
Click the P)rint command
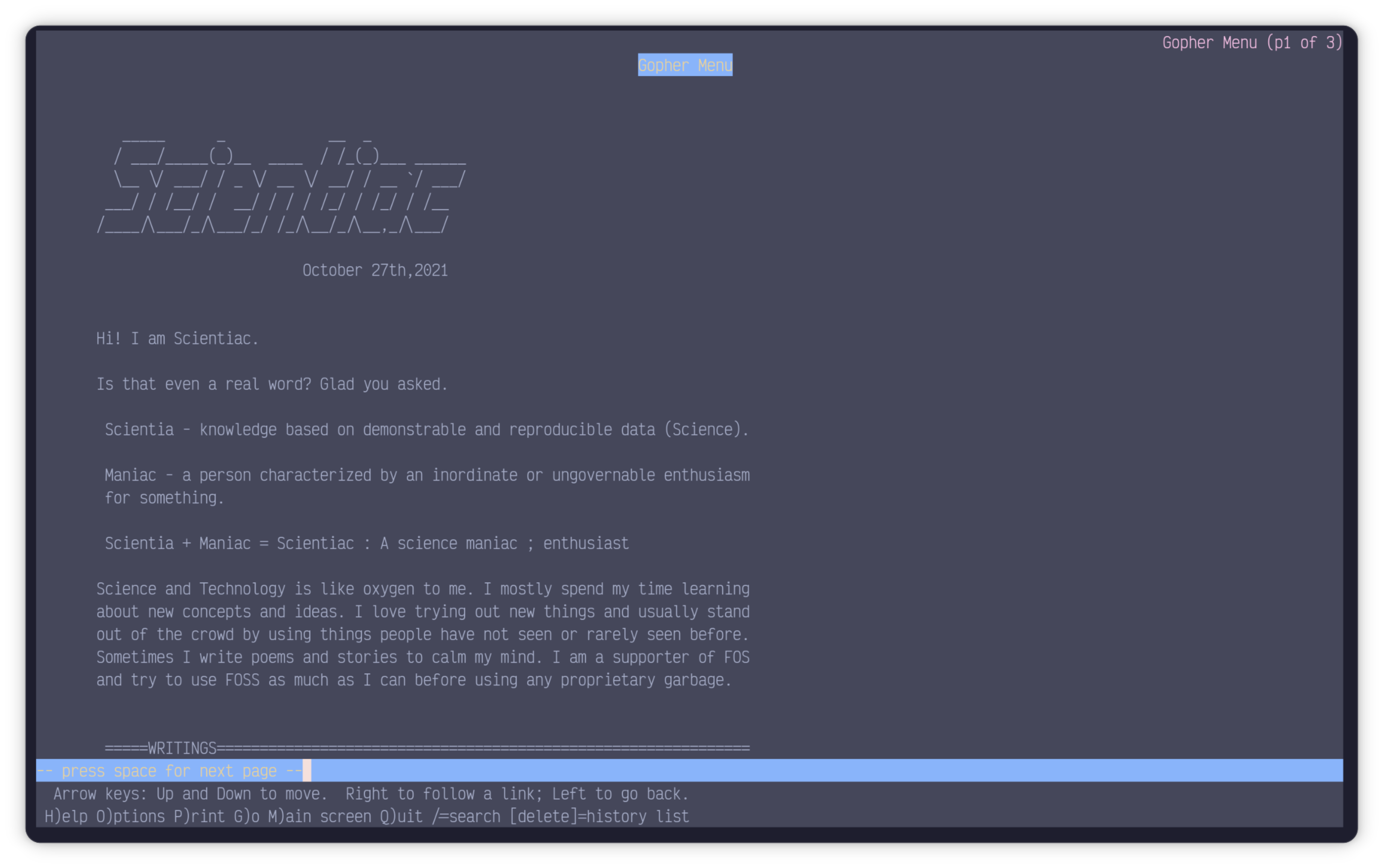199,816
